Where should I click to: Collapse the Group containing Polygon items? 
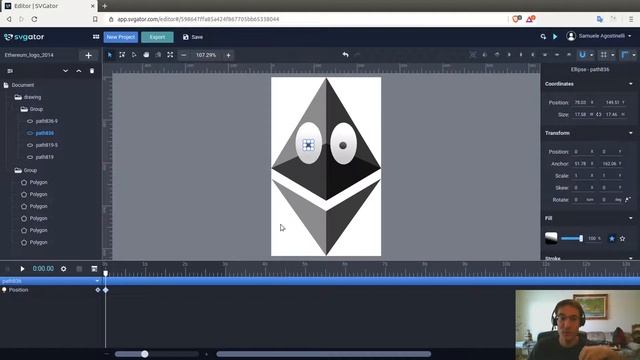[18, 170]
